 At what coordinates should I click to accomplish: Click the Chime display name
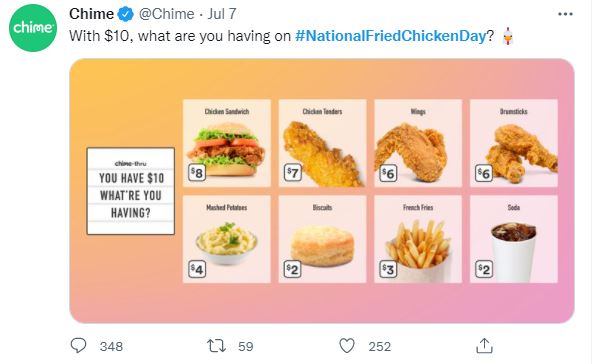[91, 14]
